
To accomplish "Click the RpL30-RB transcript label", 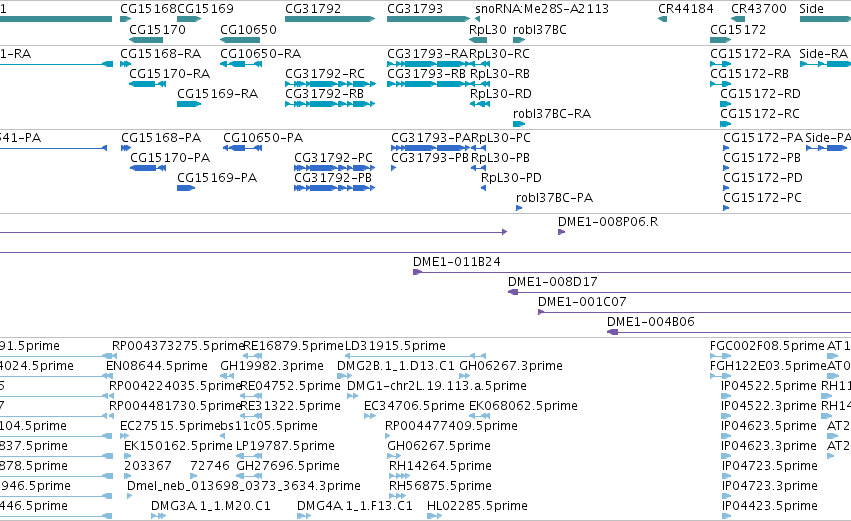I will 500,74.
